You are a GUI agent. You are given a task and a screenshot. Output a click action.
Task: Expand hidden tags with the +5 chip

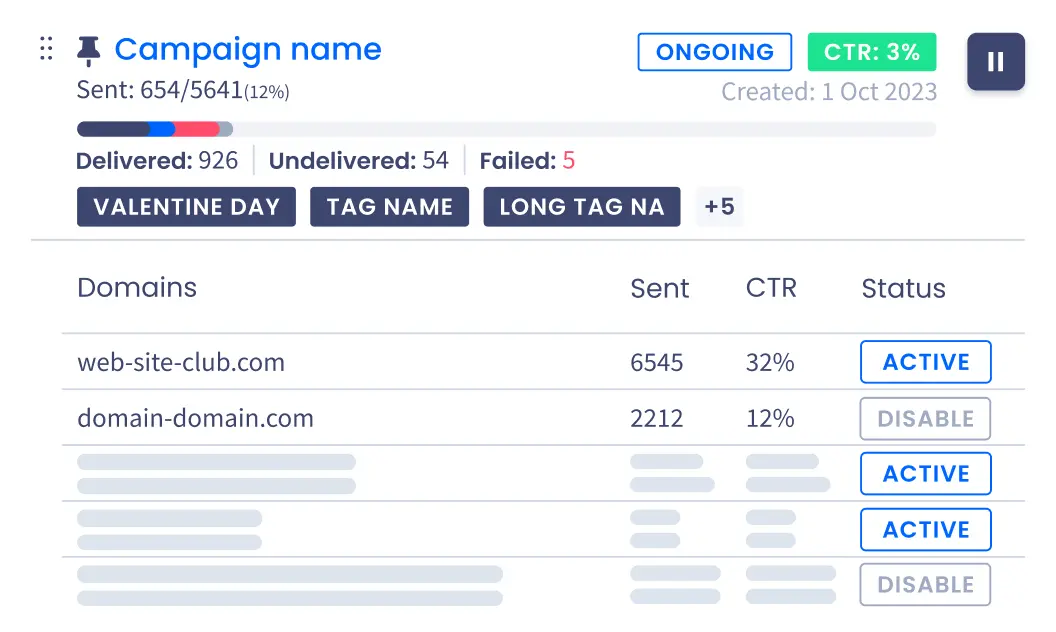[x=720, y=207]
